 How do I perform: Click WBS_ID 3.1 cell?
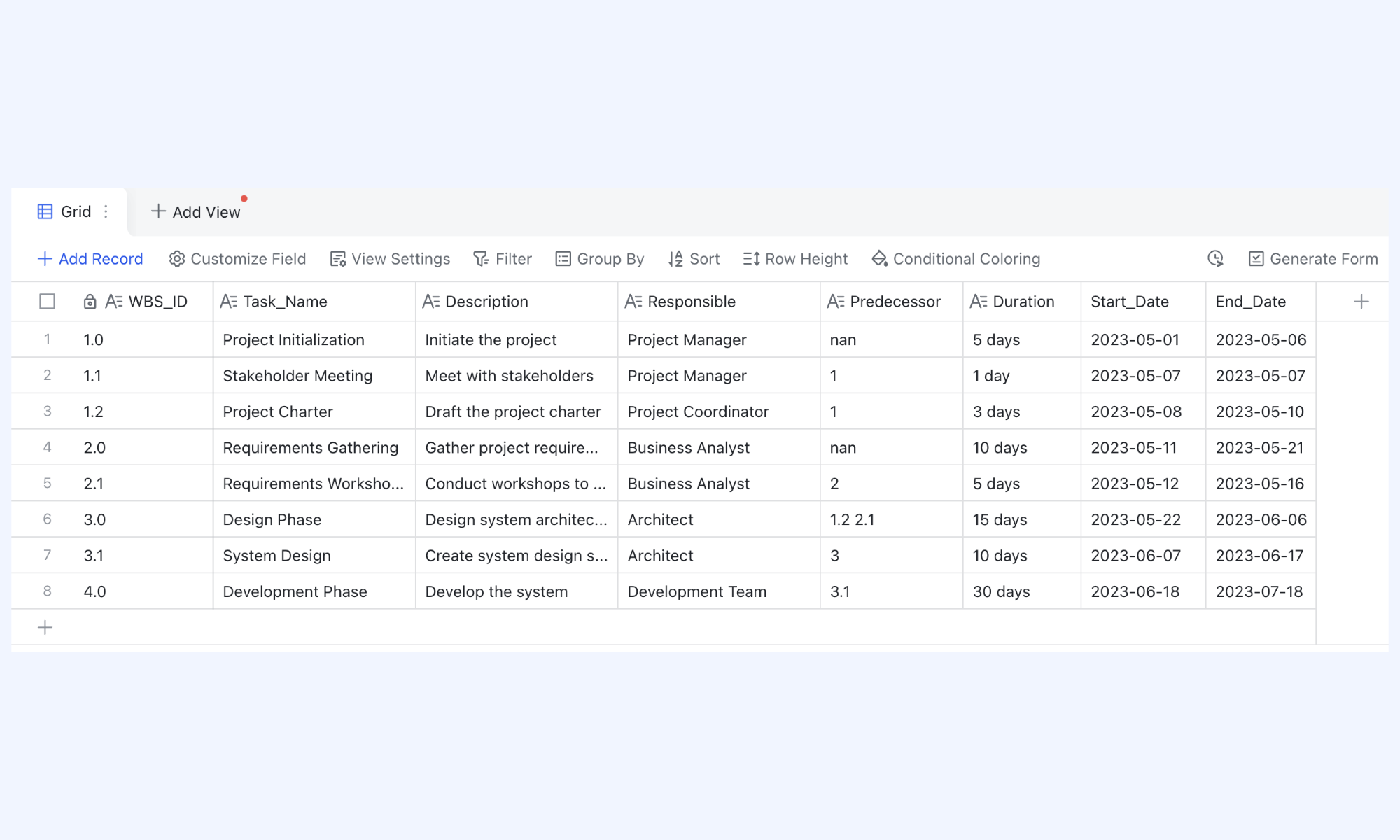pos(143,556)
